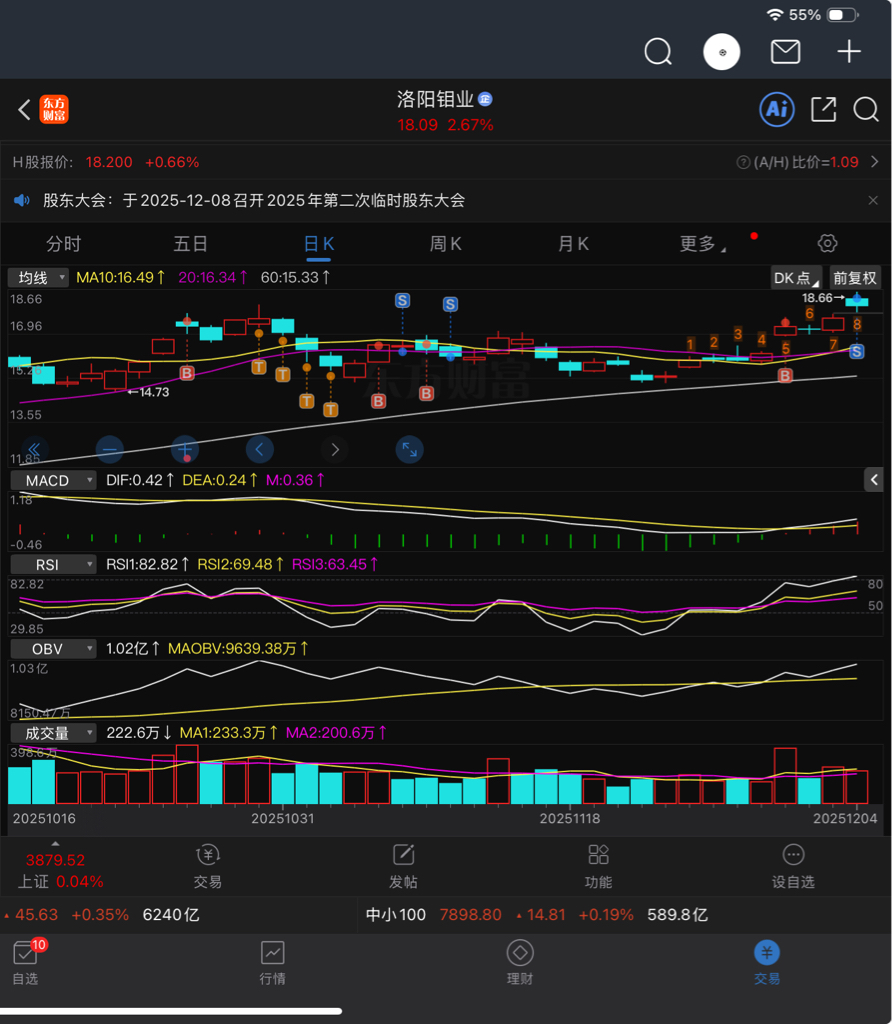Tap the white round floating button
This screenshot has width=892, height=1024.
click(722, 52)
